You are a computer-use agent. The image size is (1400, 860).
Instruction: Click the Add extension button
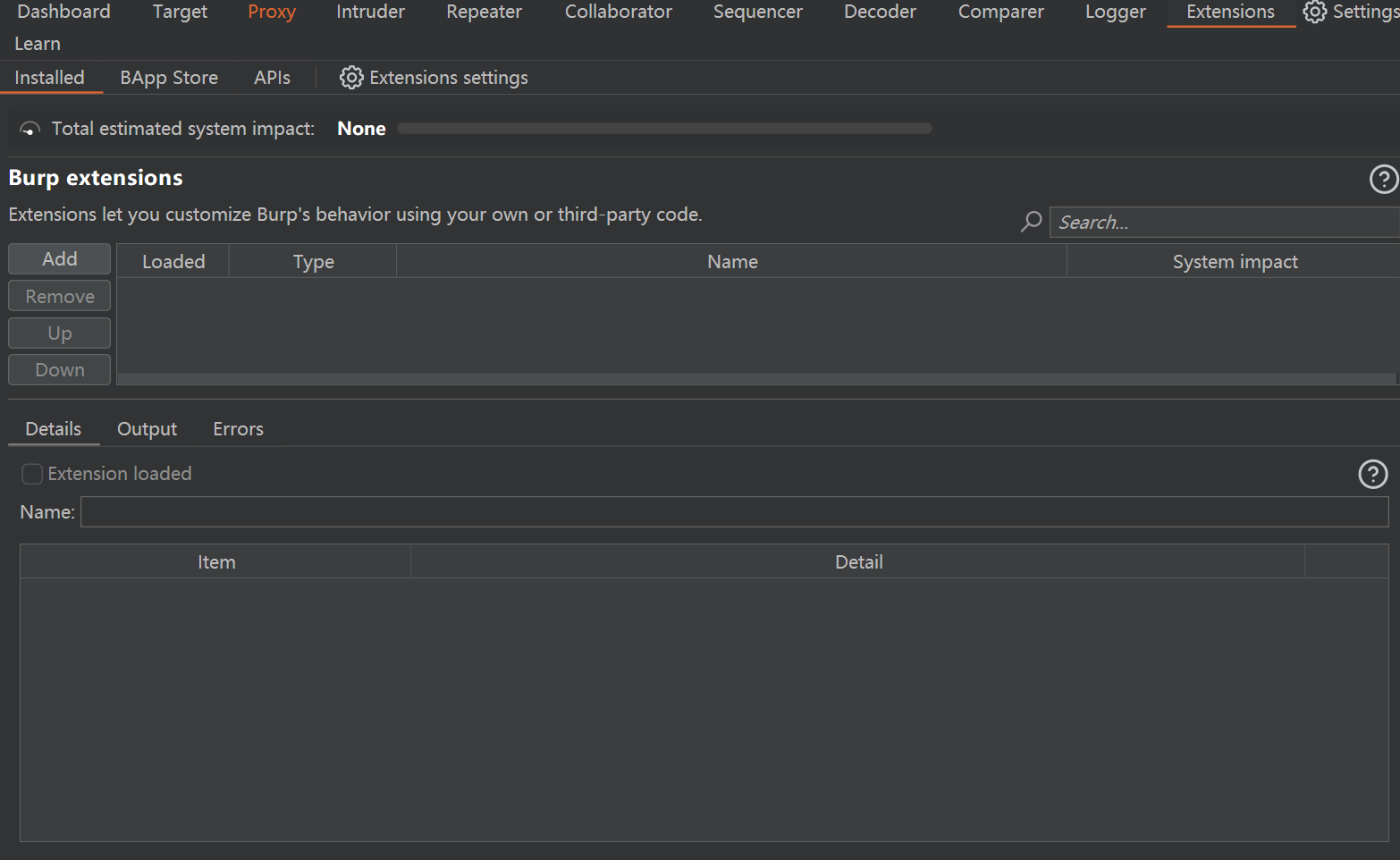(x=60, y=259)
